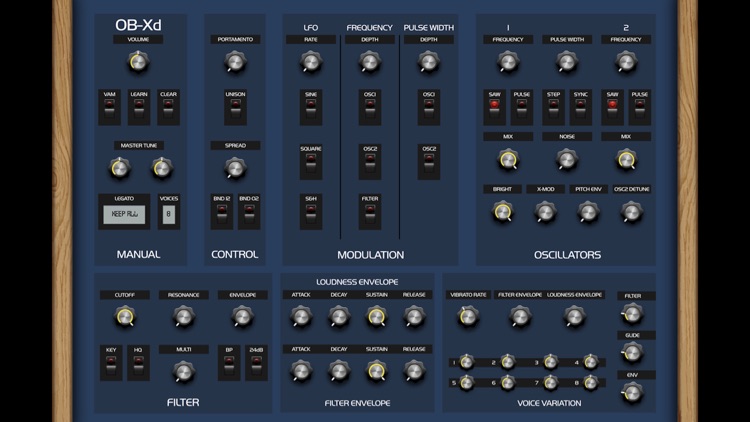Enable the LFO S&H switch
Screen dimensions: 750x422
click(x=311, y=213)
